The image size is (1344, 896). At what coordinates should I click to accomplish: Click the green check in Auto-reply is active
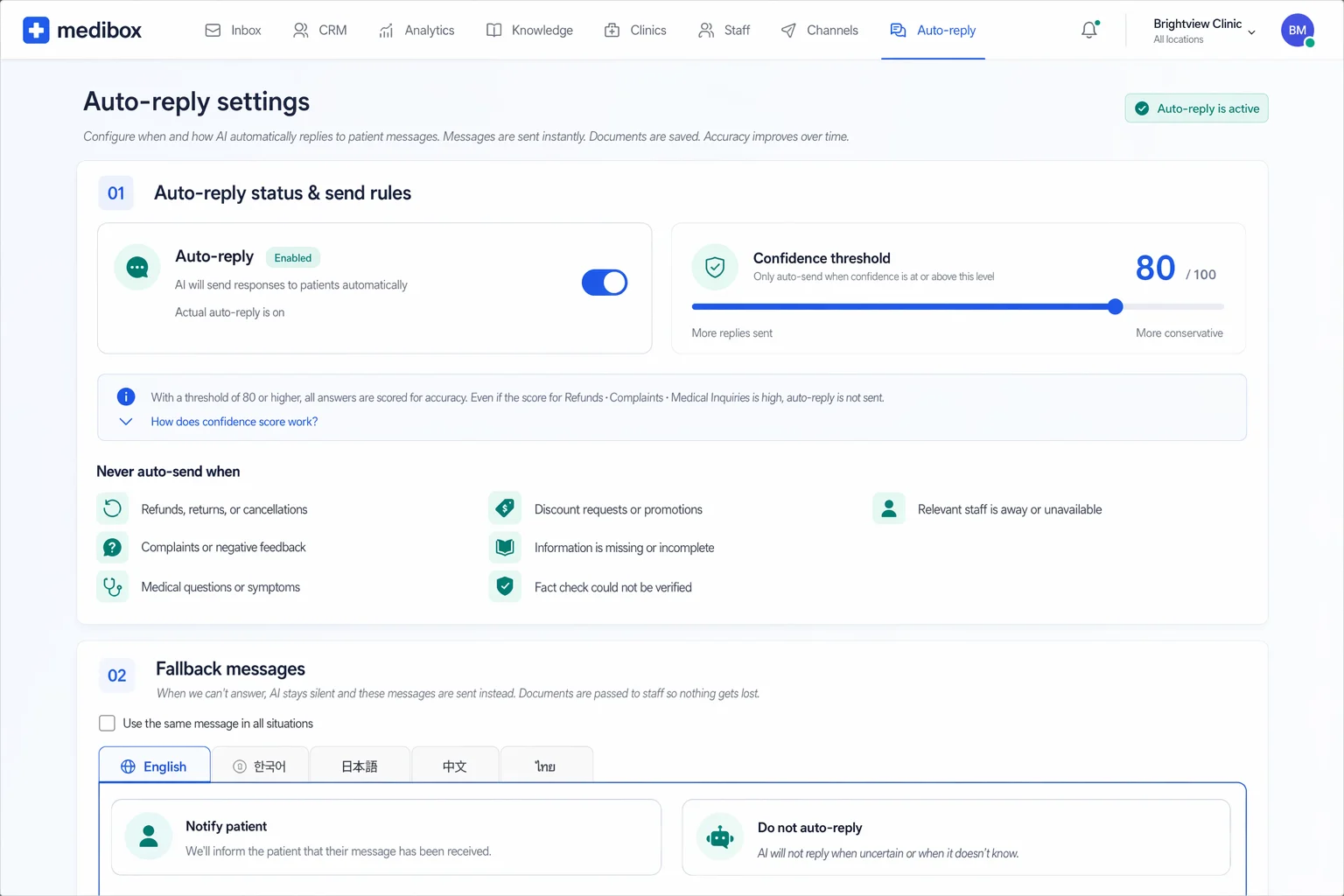pos(1142,108)
